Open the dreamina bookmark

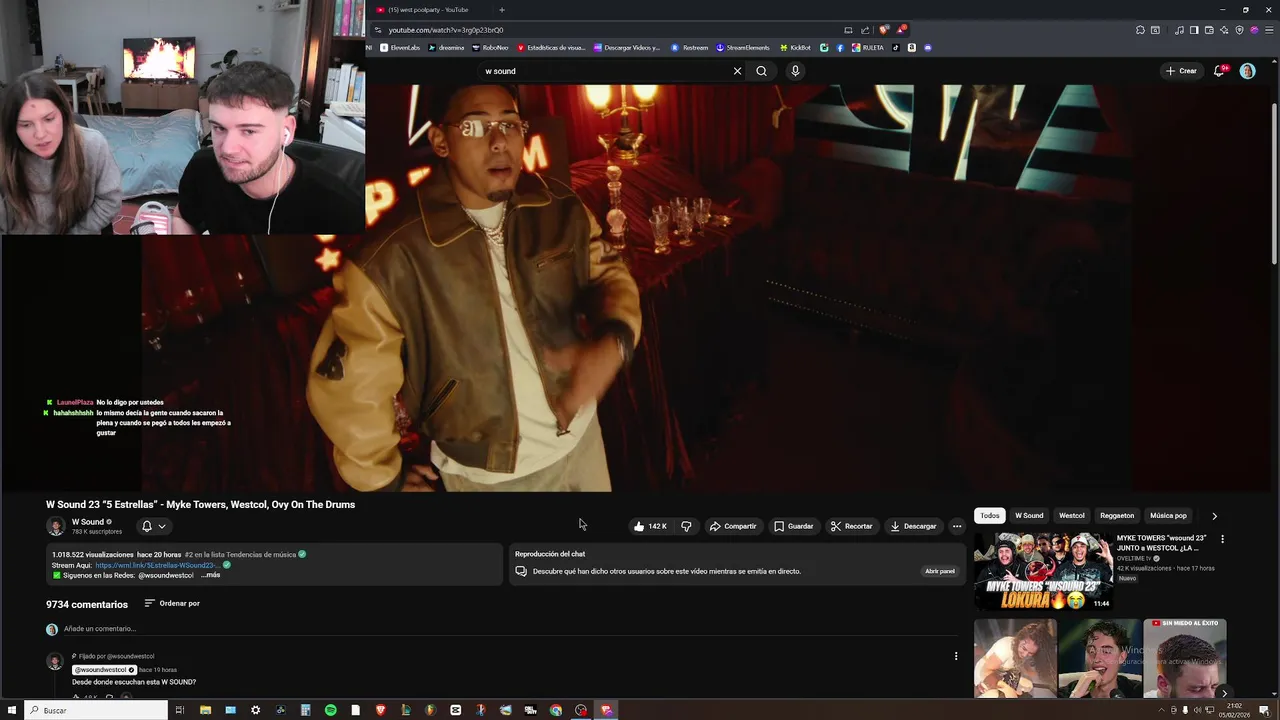coord(446,47)
